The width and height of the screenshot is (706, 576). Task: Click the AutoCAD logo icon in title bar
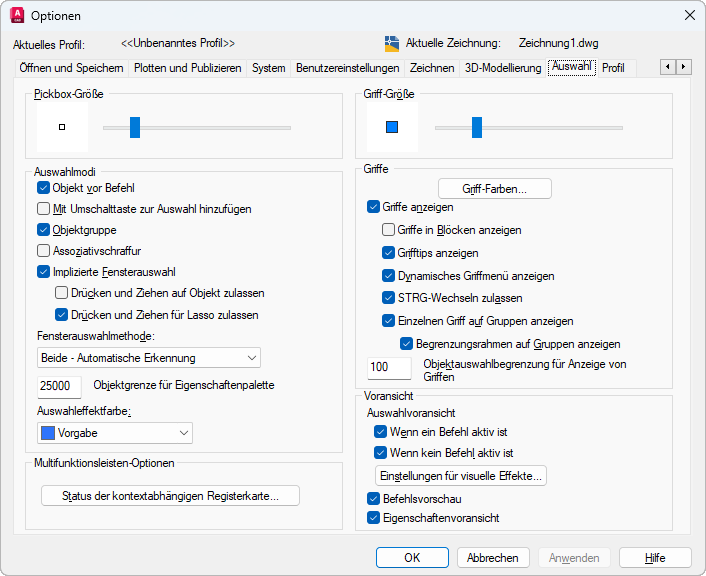(x=16, y=15)
